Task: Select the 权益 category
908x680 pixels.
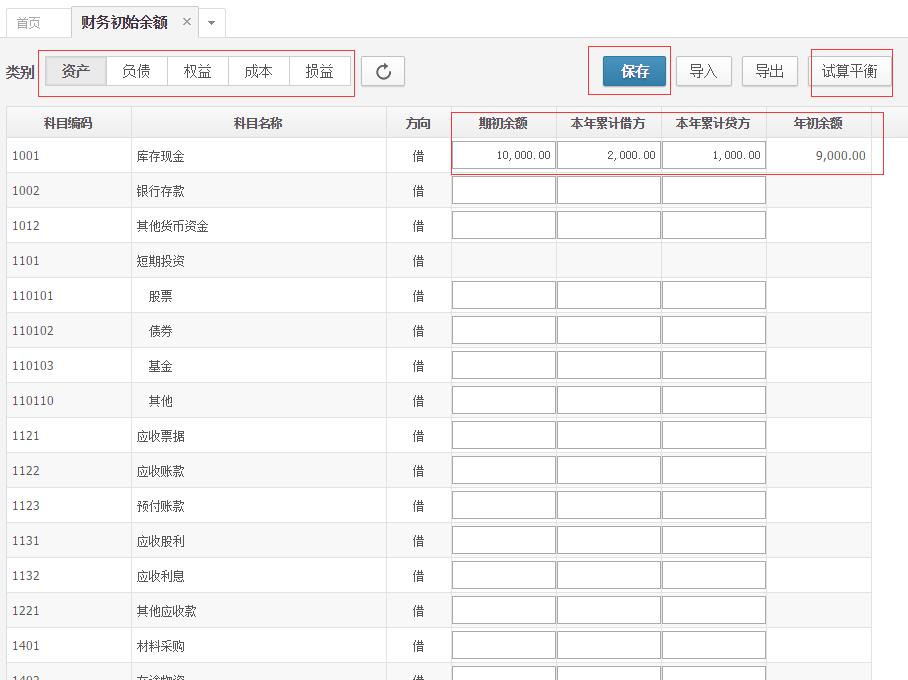Action: tap(197, 71)
